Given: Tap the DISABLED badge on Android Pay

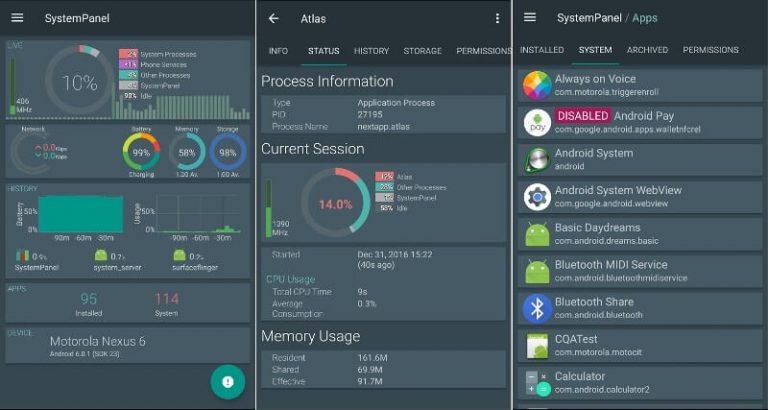Looking at the screenshot, I should tap(583, 116).
